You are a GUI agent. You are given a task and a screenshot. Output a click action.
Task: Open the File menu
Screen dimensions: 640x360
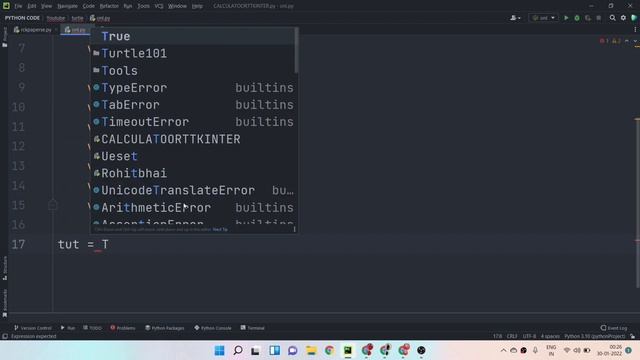(18, 6)
